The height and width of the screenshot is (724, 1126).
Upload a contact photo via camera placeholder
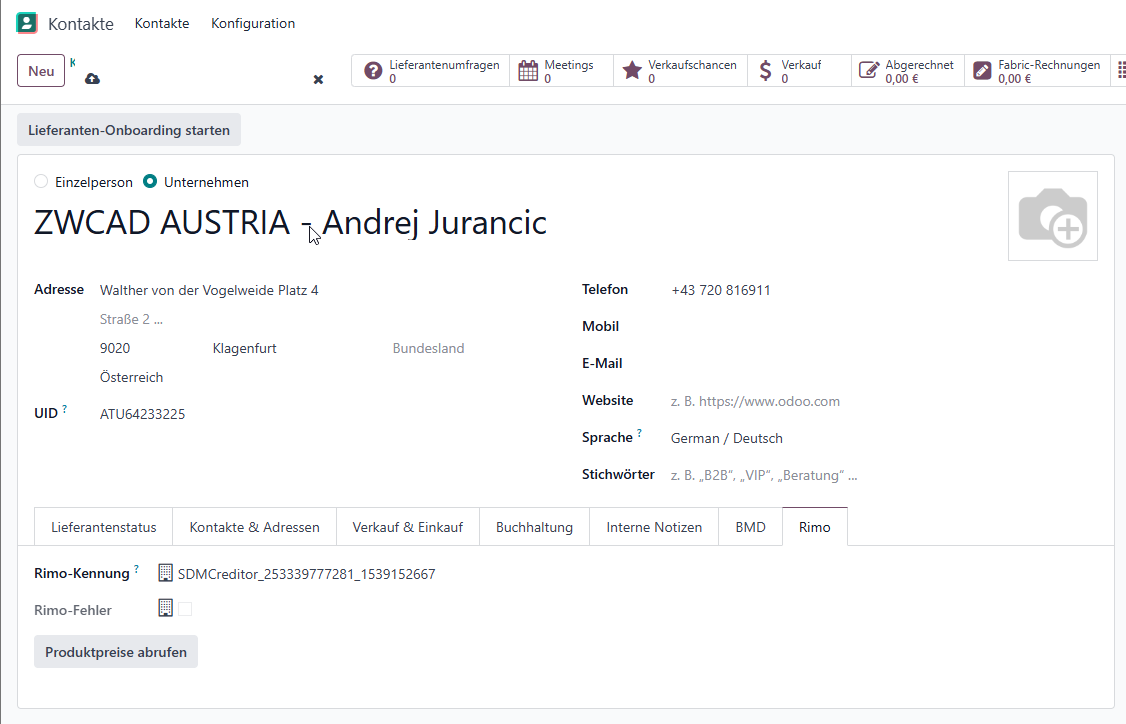point(1053,216)
